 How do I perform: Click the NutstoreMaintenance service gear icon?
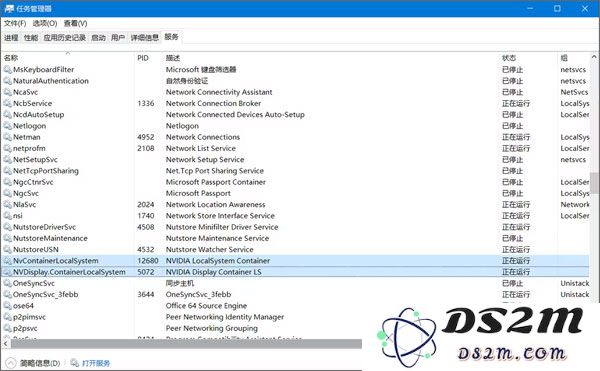[x=7, y=238]
